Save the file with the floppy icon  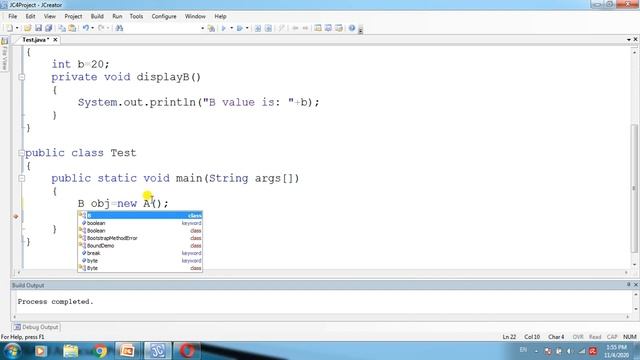[38, 28]
